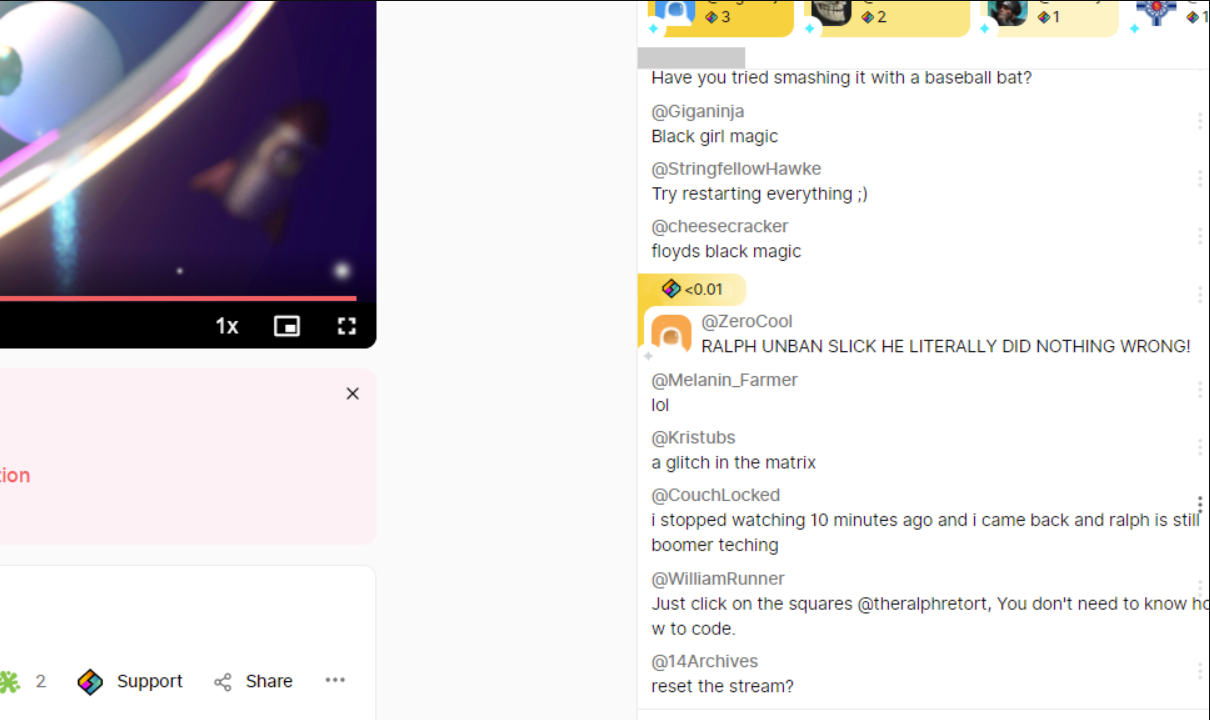Screen dimensions: 1210x720
Task: Click the message "floyds black magic"
Action: click(x=726, y=251)
